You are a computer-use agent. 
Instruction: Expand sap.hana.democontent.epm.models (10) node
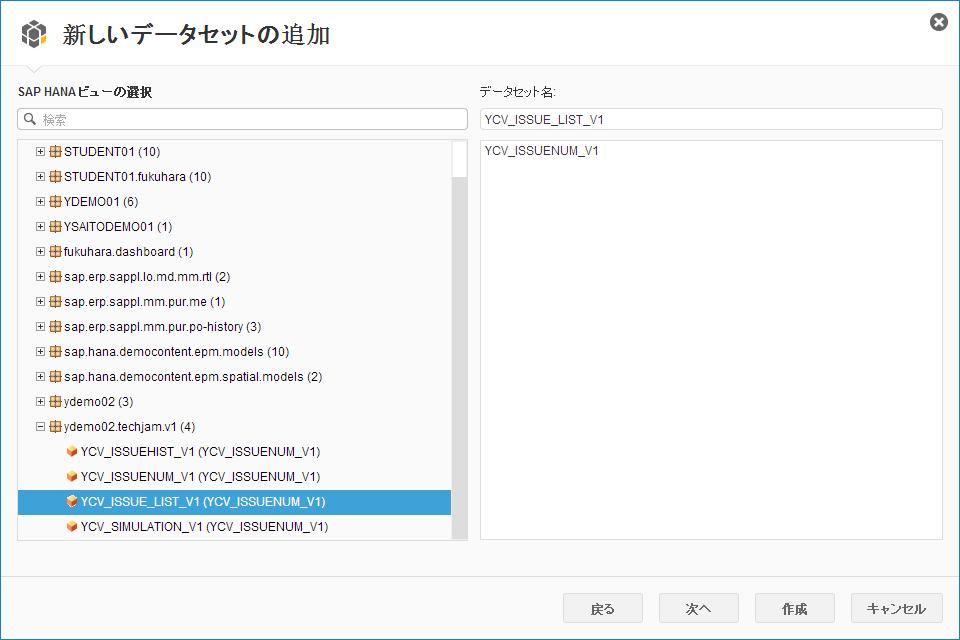pyautogui.click(x=40, y=352)
